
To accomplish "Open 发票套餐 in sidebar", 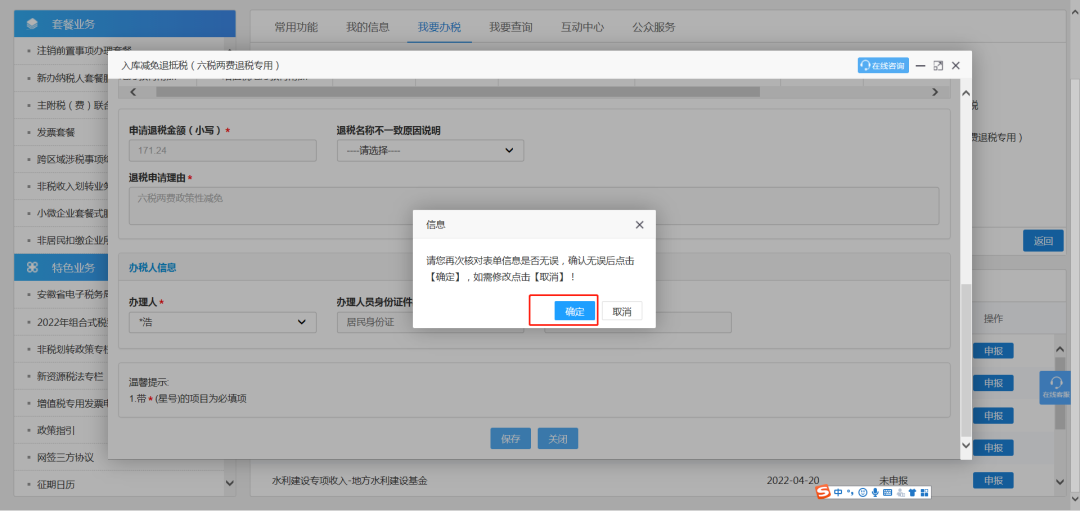I will [56, 132].
